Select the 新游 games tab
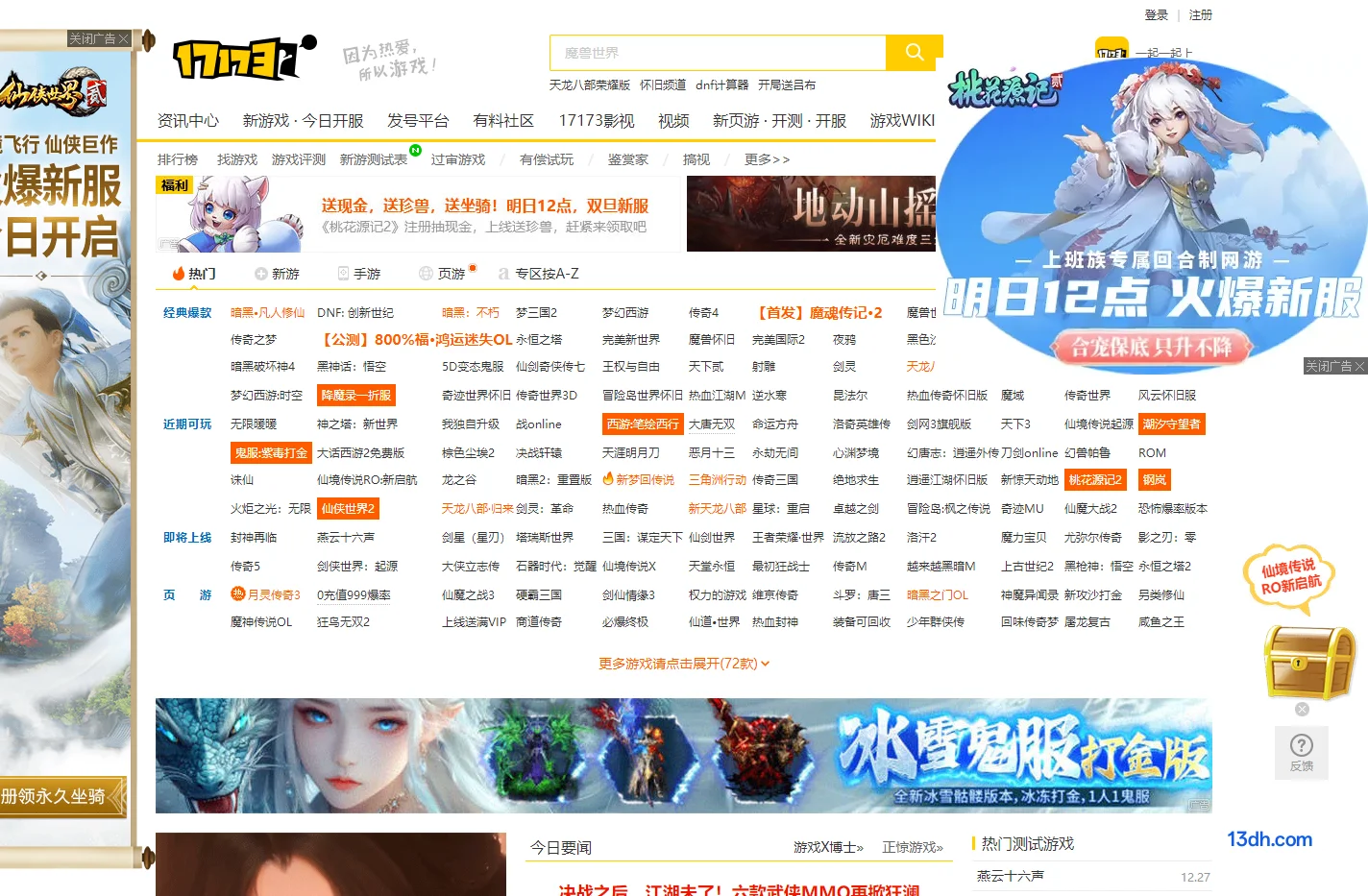Viewport: 1368px width, 896px height. [277, 274]
